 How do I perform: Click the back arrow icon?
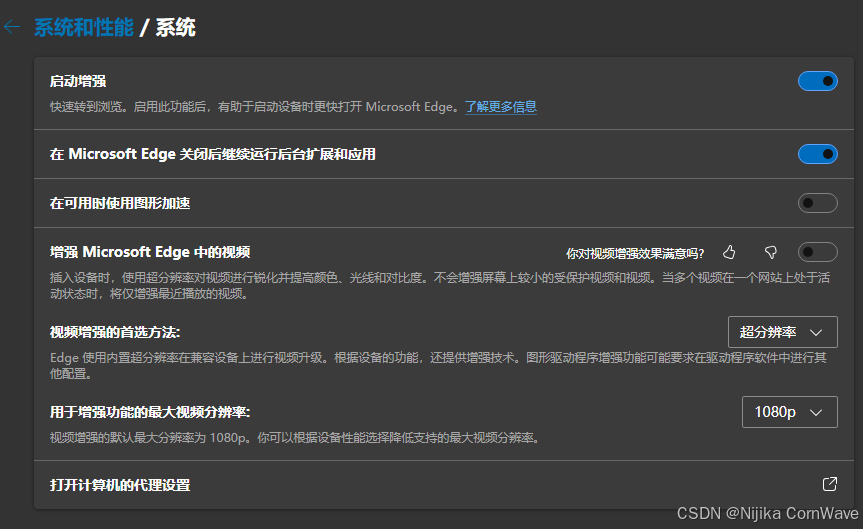coord(12,27)
